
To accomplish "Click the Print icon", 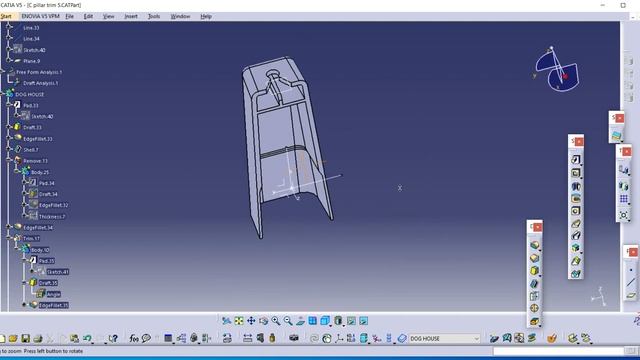I will click(x=38, y=338).
